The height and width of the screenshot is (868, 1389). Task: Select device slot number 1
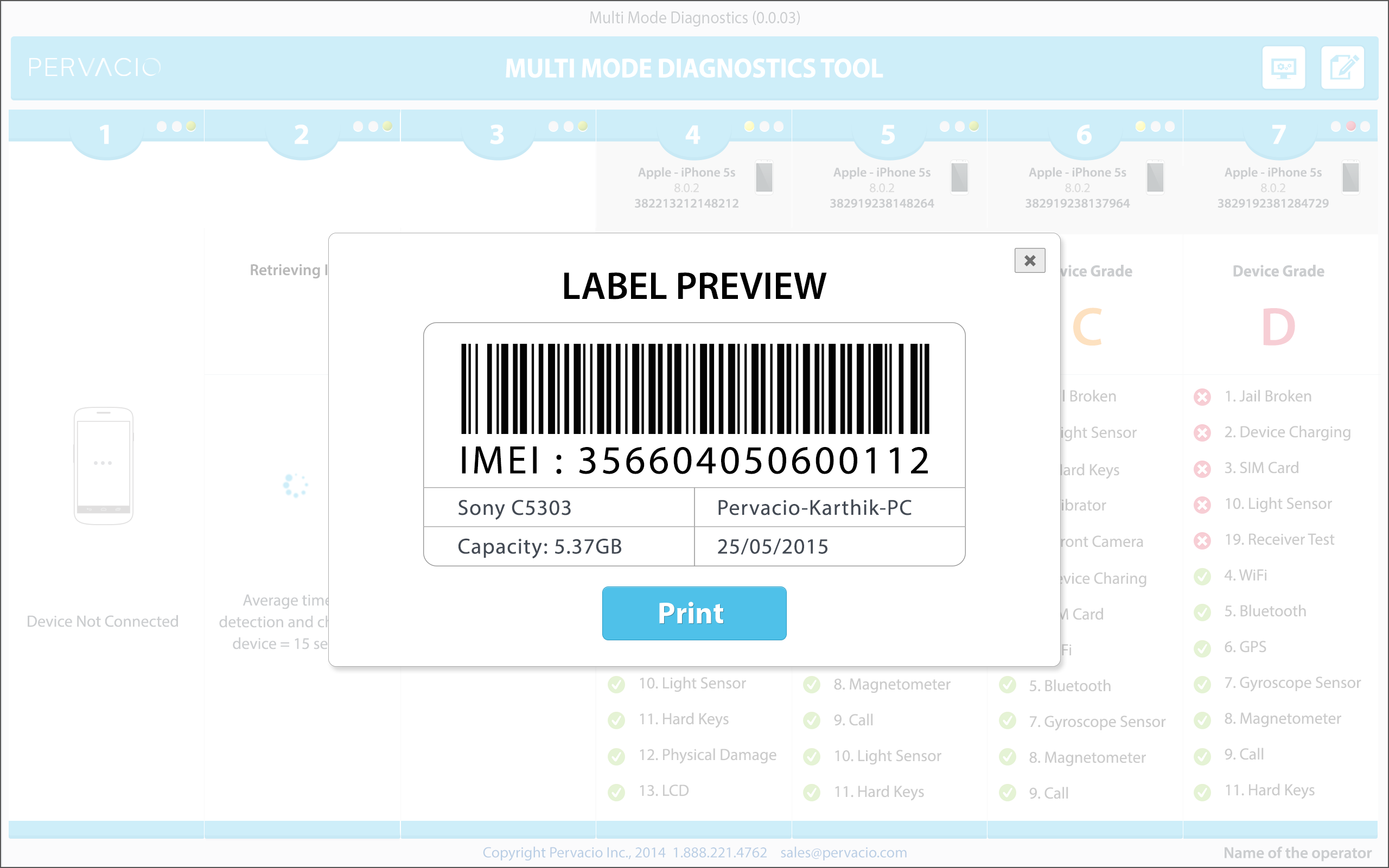pos(105,135)
